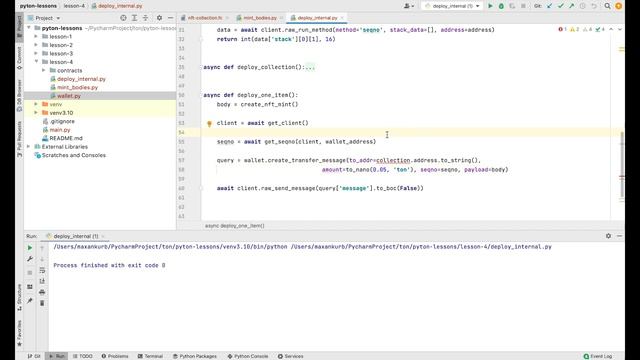Viewport: 640px width, 360px height.
Task: Update project via Git blue arrow icon
Action: tap(549, 6)
